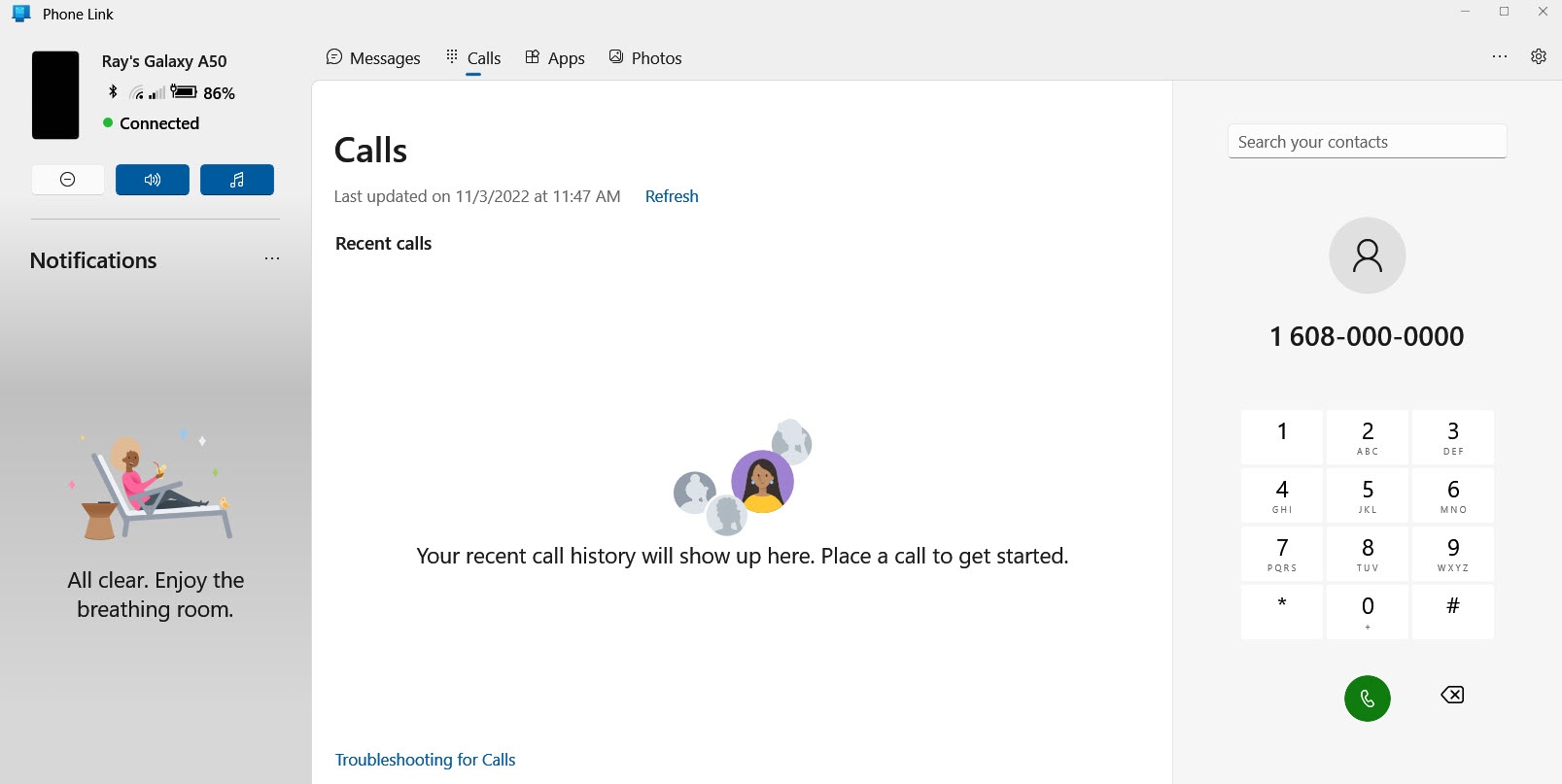Click the Search your contacts field
The width and height of the screenshot is (1562, 784).
click(x=1368, y=141)
